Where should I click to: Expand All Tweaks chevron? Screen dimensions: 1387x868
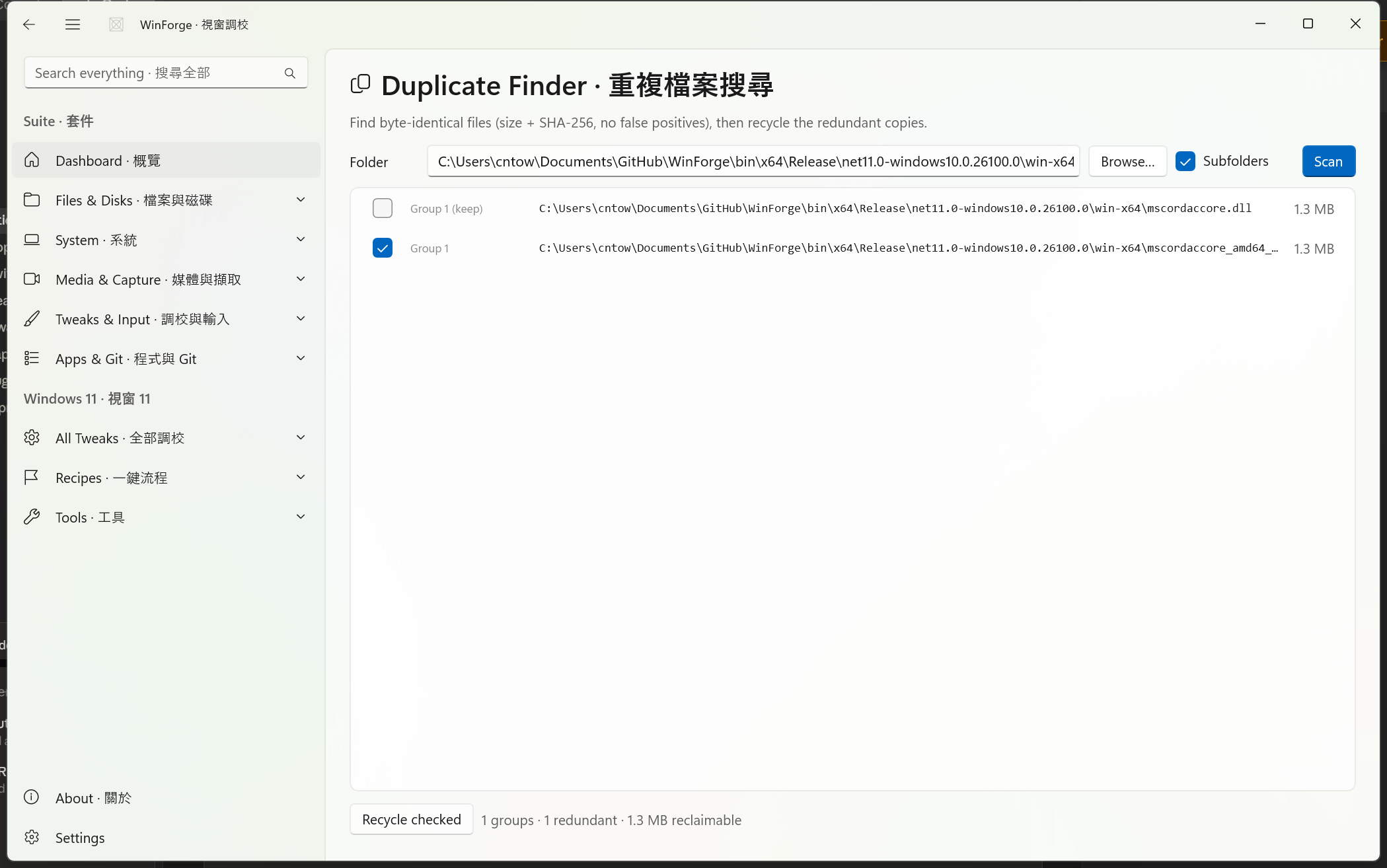pyautogui.click(x=301, y=437)
